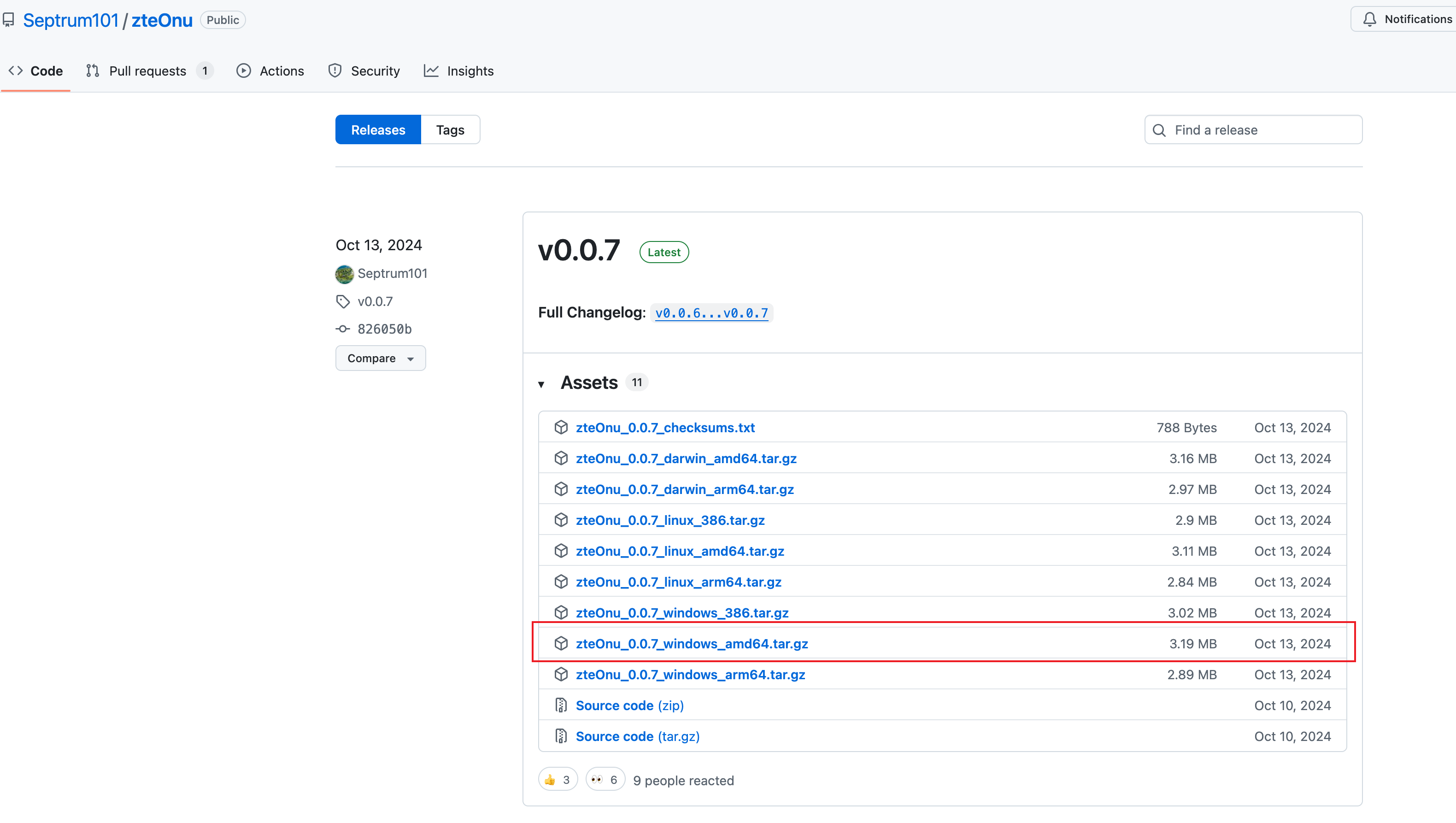Click the Septrum101 avatar image
The image size is (1456, 823).
[344, 274]
